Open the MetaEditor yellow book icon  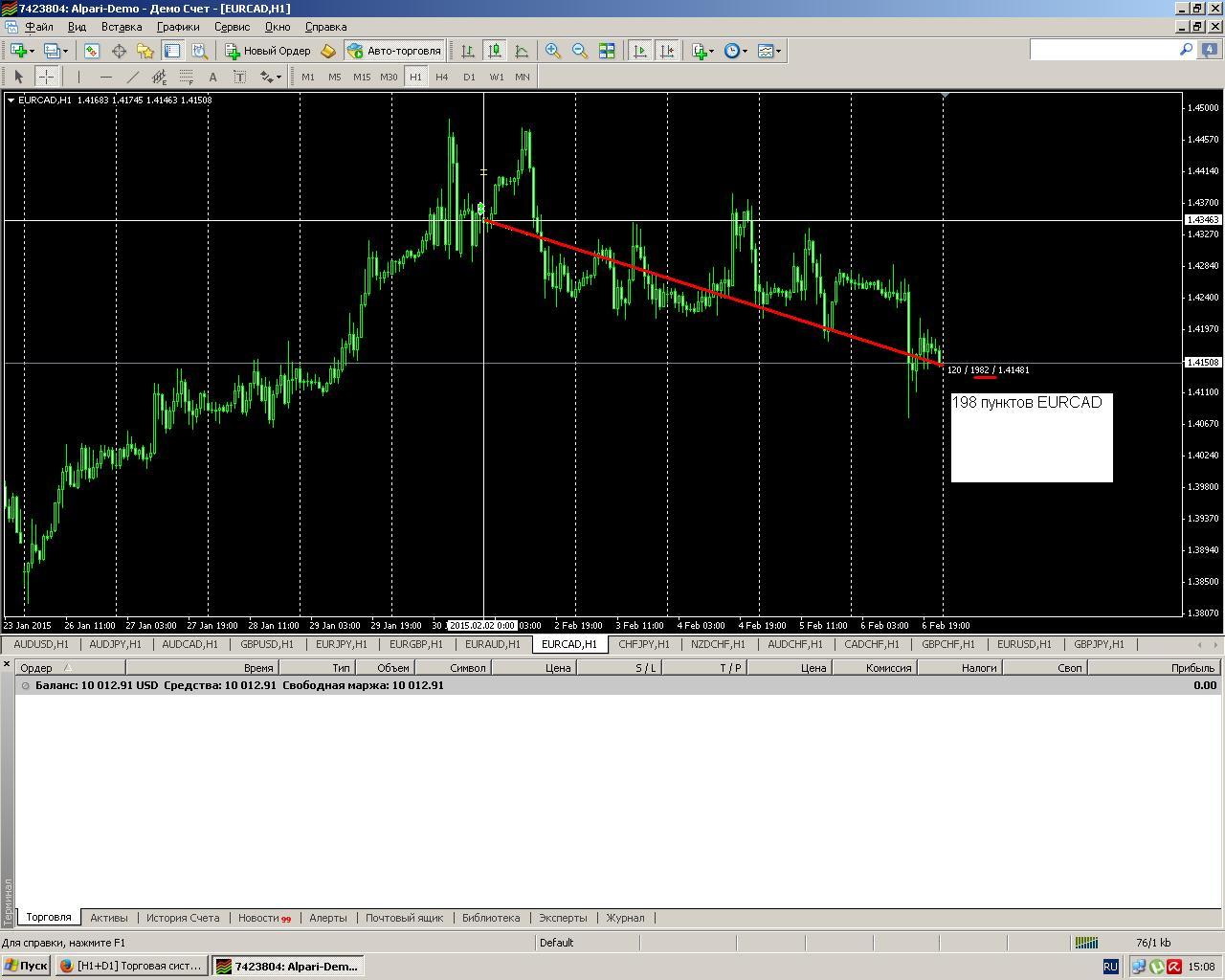click(x=328, y=51)
